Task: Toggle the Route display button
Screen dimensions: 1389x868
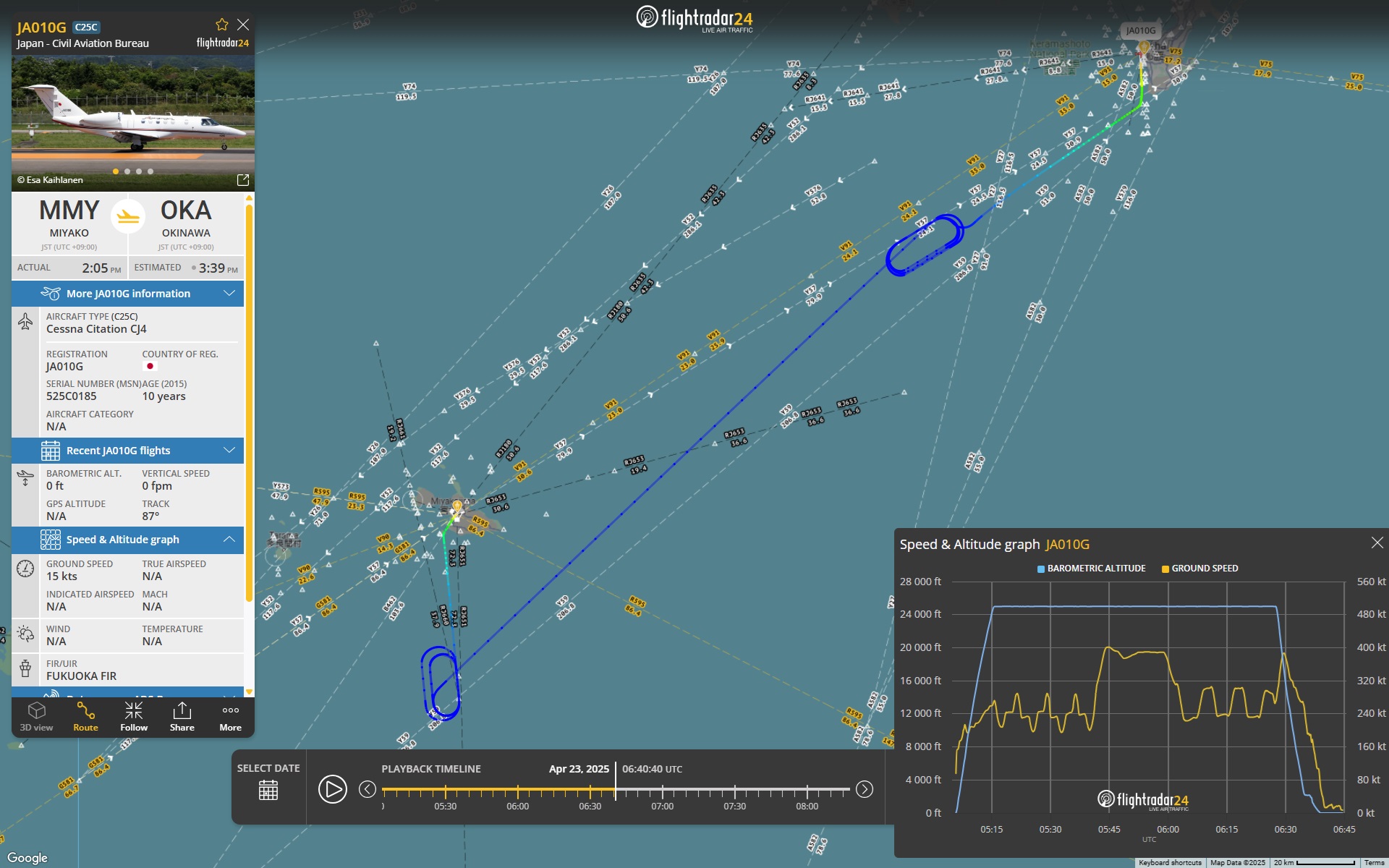Action: (85, 717)
